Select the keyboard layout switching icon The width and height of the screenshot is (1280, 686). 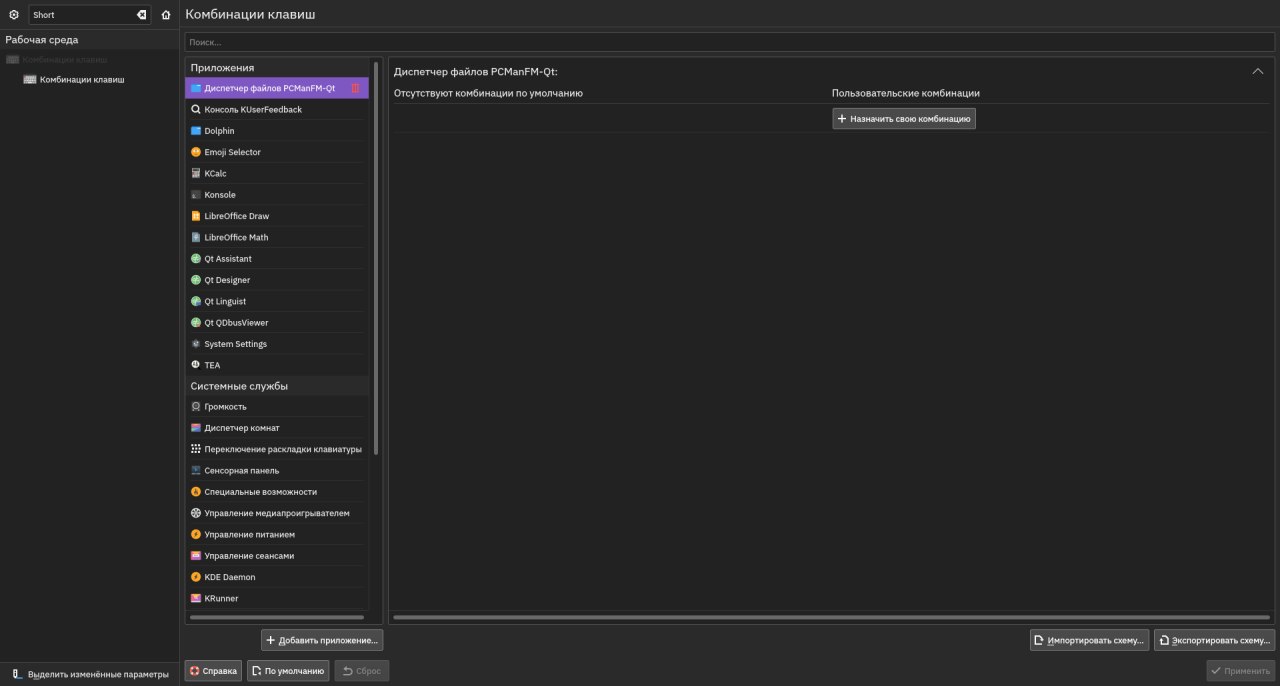(196, 450)
